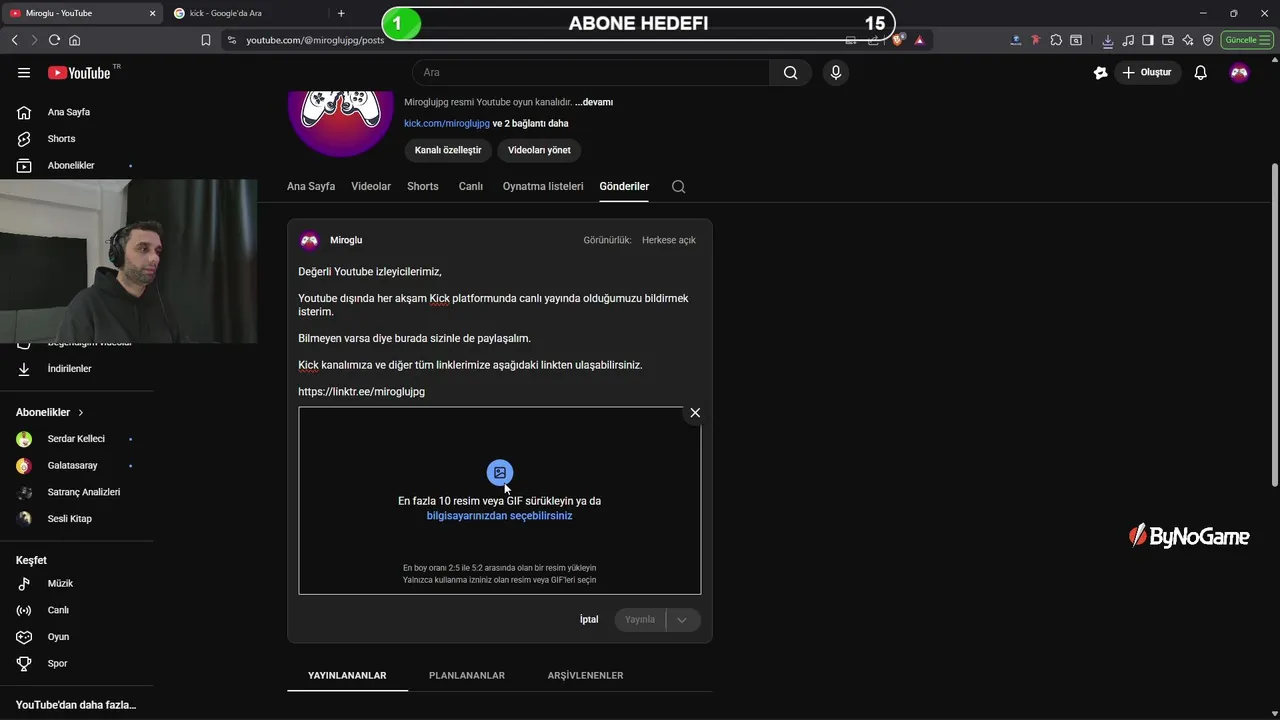Switch to Oynatma listeleri tab
This screenshot has height=720, width=1280.
click(x=543, y=186)
